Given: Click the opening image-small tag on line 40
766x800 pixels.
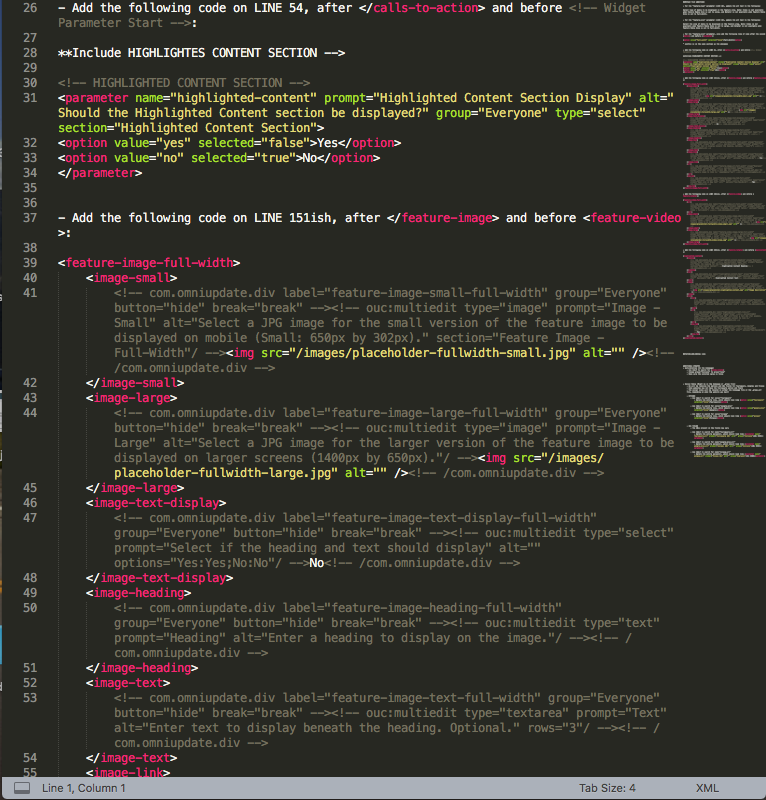Looking at the screenshot, I should point(132,278).
